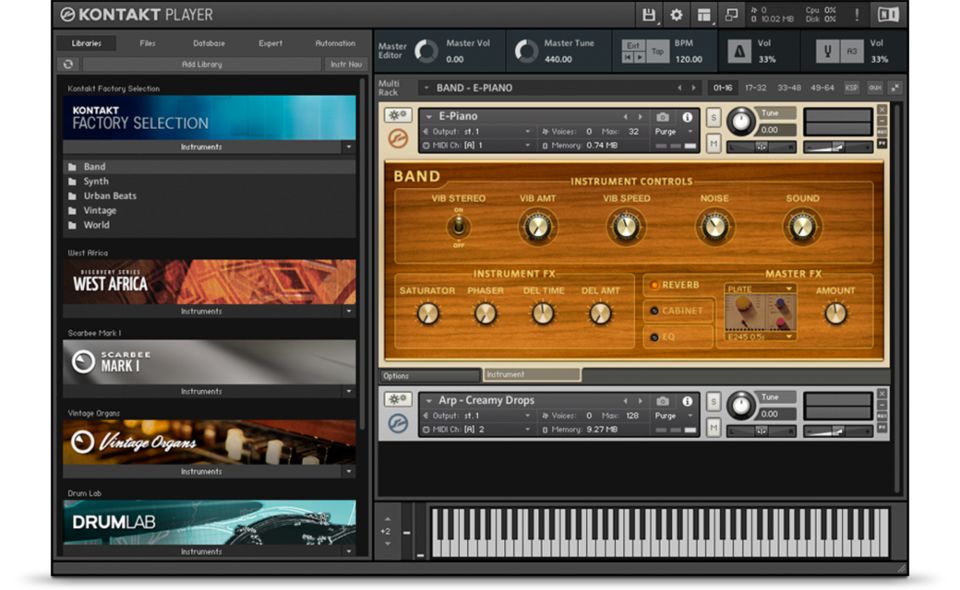Toggle the REVERB master effect
The image size is (960, 590).
(x=656, y=285)
